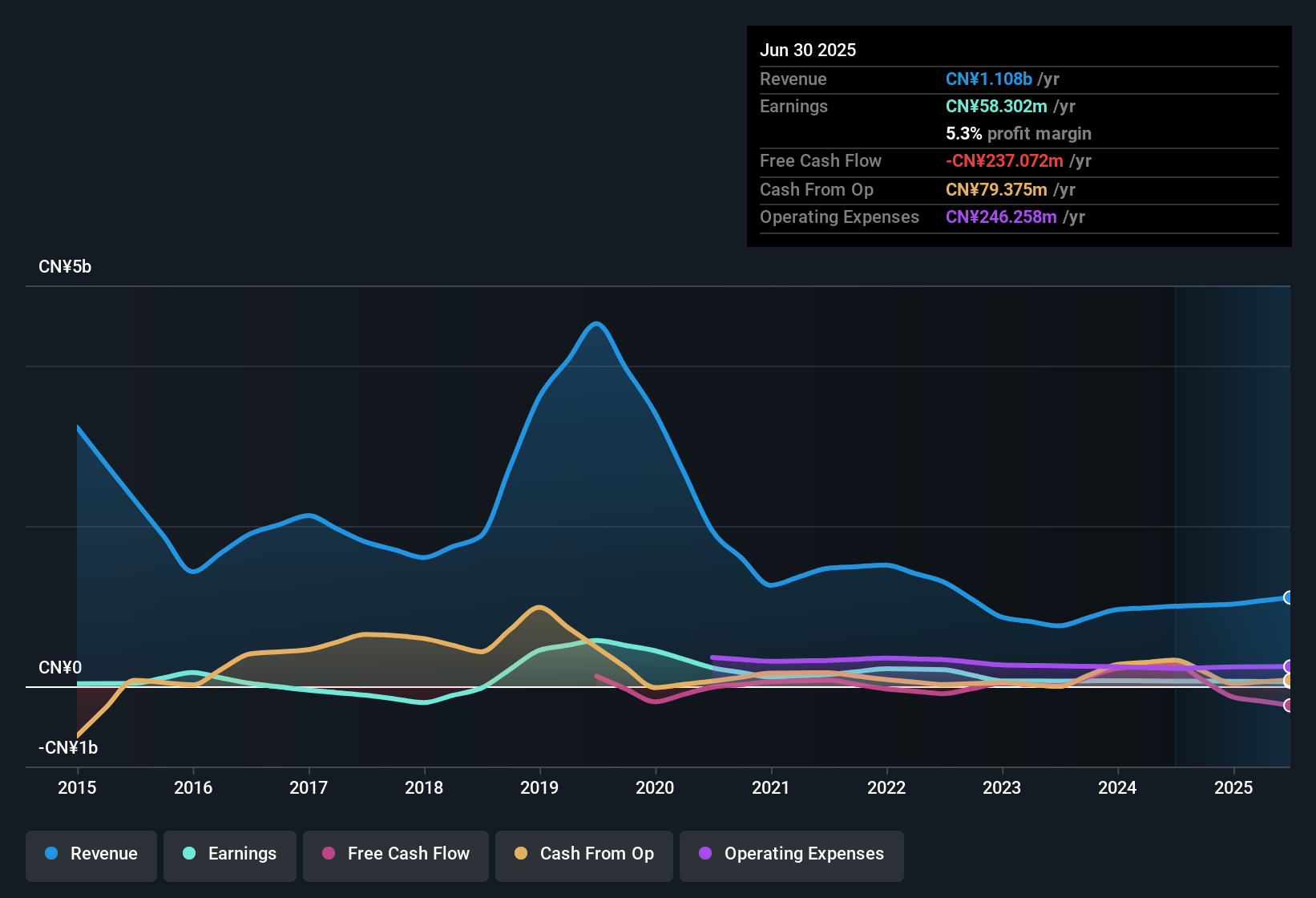Toggle the Earnings series off

[230, 854]
